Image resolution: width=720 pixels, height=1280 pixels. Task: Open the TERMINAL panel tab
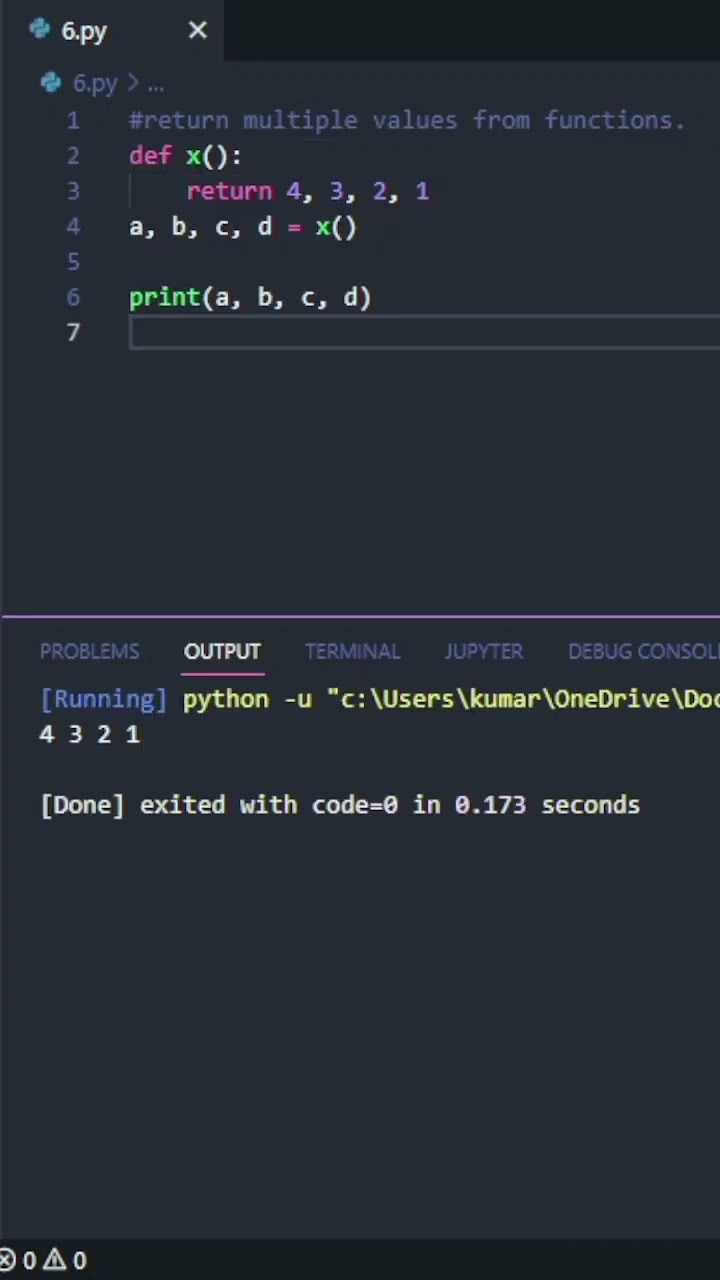tap(352, 651)
